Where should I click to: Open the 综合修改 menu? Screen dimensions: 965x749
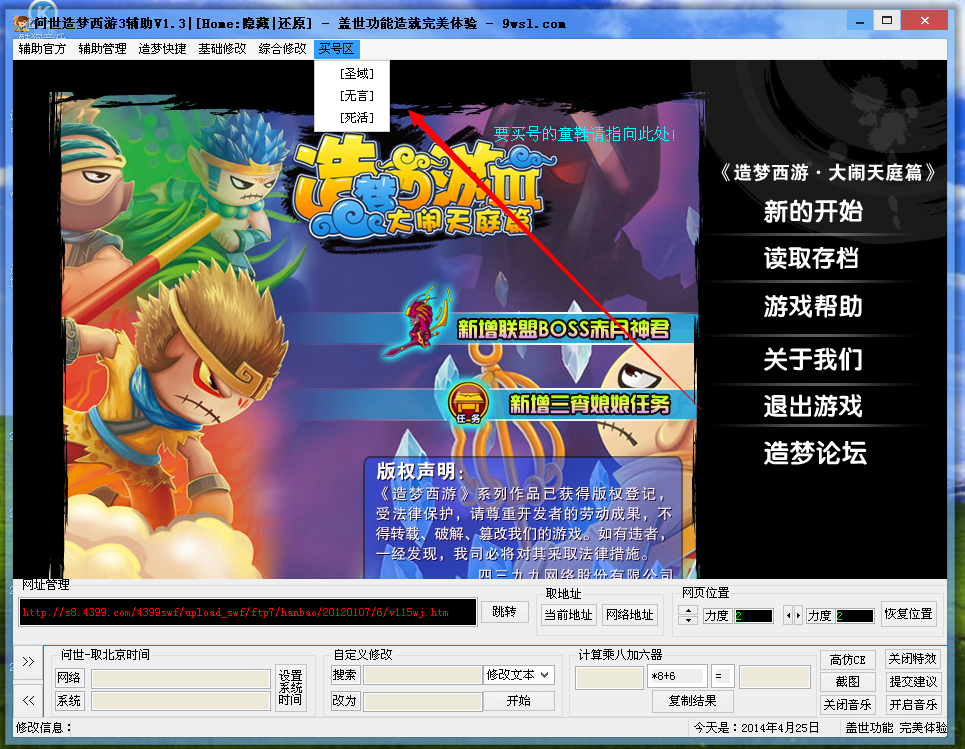(282, 49)
